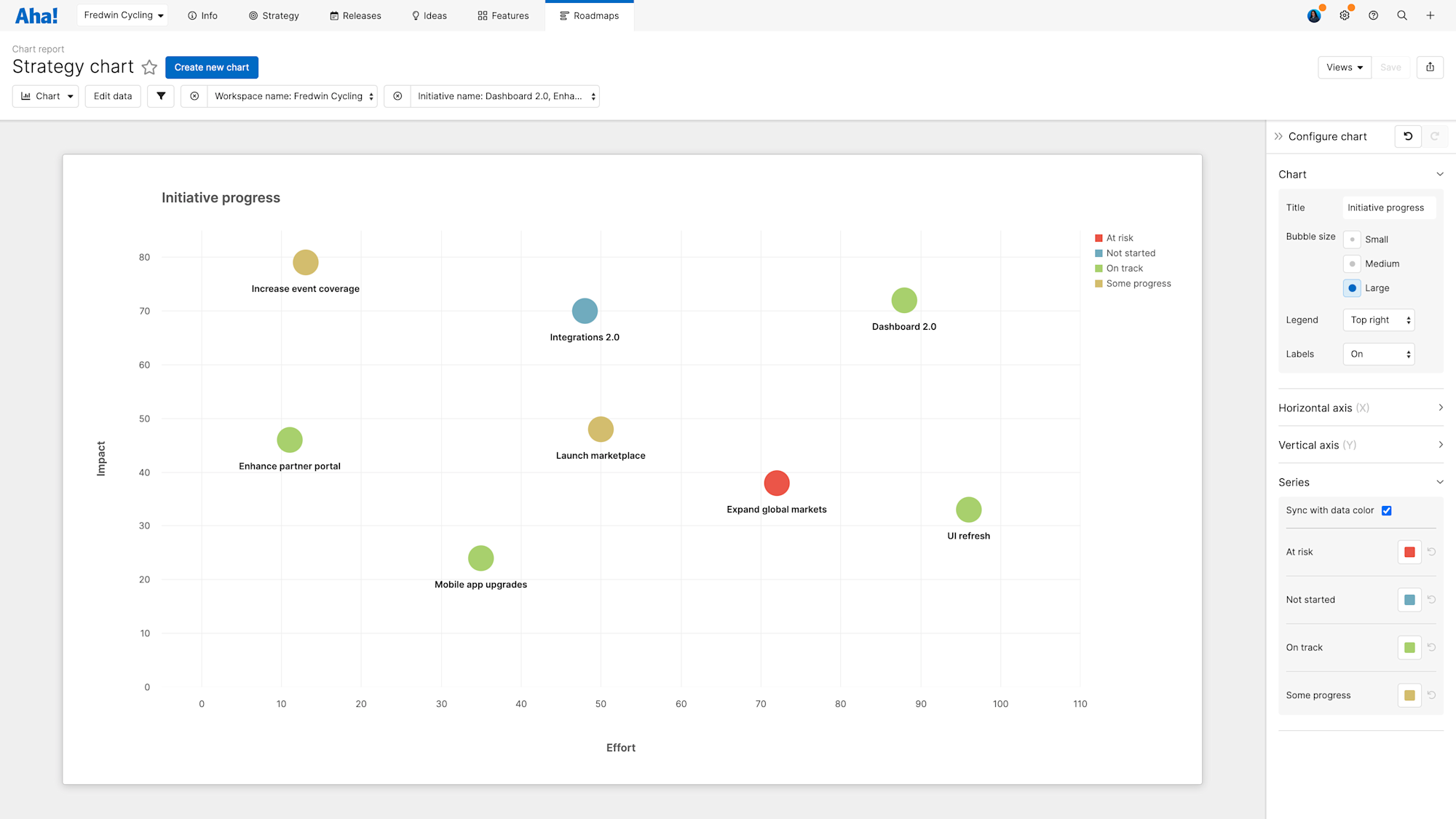Viewport: 1456px width, 819px height.
Task: Open the settings gear icon
Action: (1345, 15)
